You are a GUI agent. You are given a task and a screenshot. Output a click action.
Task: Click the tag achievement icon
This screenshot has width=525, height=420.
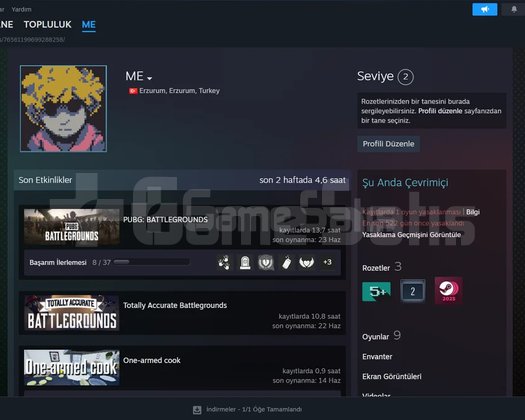point(287,262)
